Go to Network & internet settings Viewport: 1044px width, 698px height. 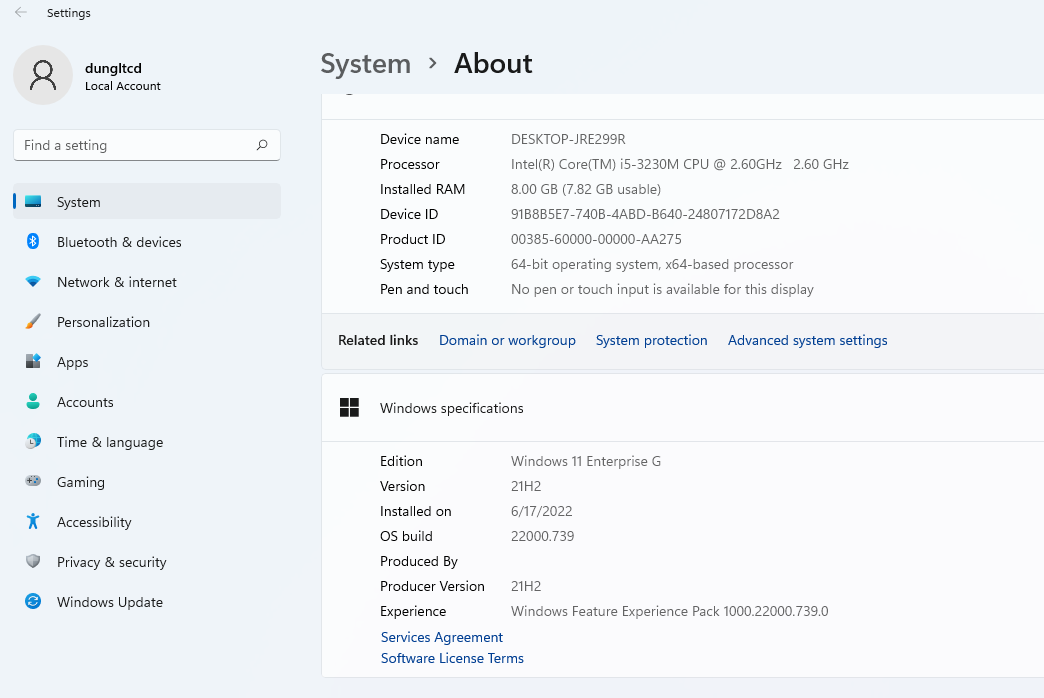pos(147,282)
